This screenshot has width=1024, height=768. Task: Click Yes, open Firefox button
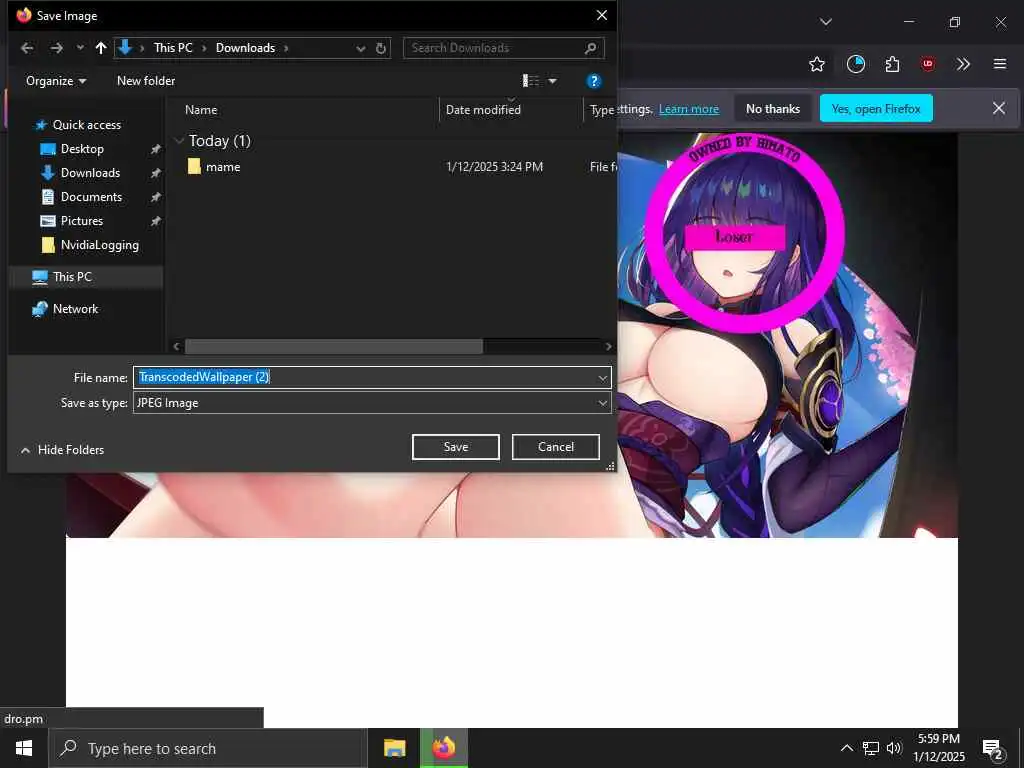[x=876, y=108]
